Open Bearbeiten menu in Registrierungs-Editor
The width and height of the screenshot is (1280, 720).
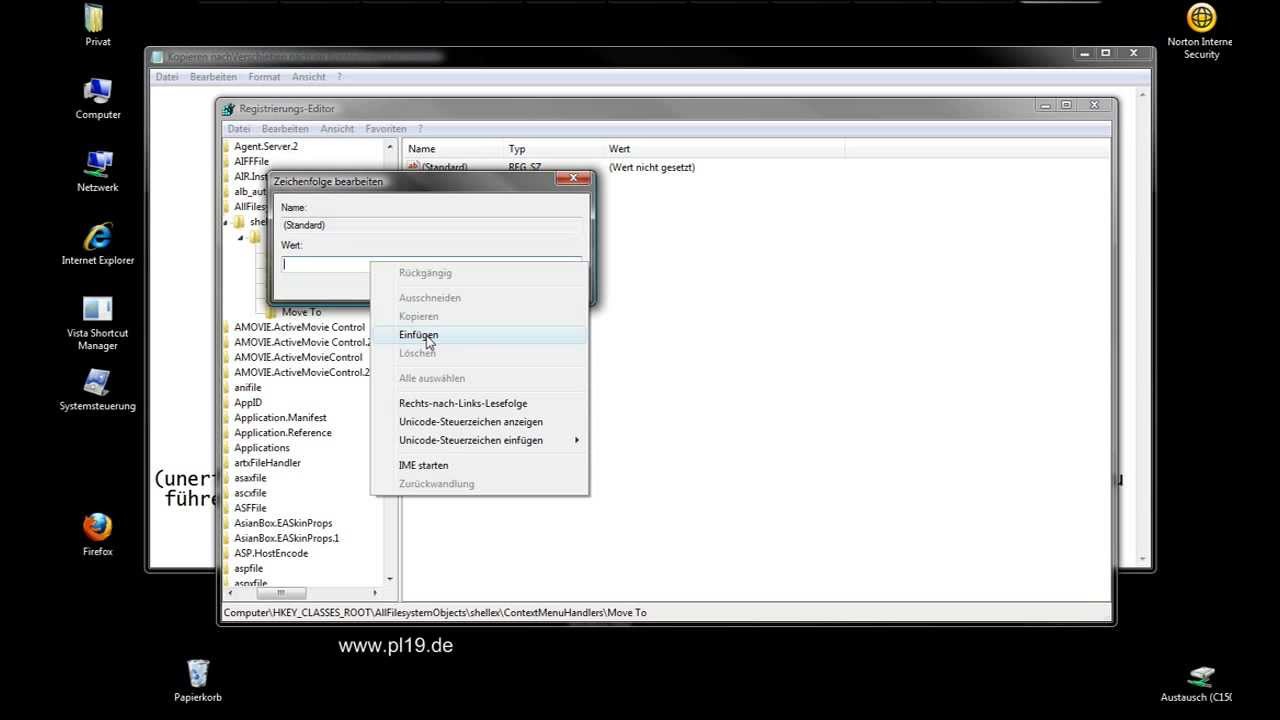[285, 129]
